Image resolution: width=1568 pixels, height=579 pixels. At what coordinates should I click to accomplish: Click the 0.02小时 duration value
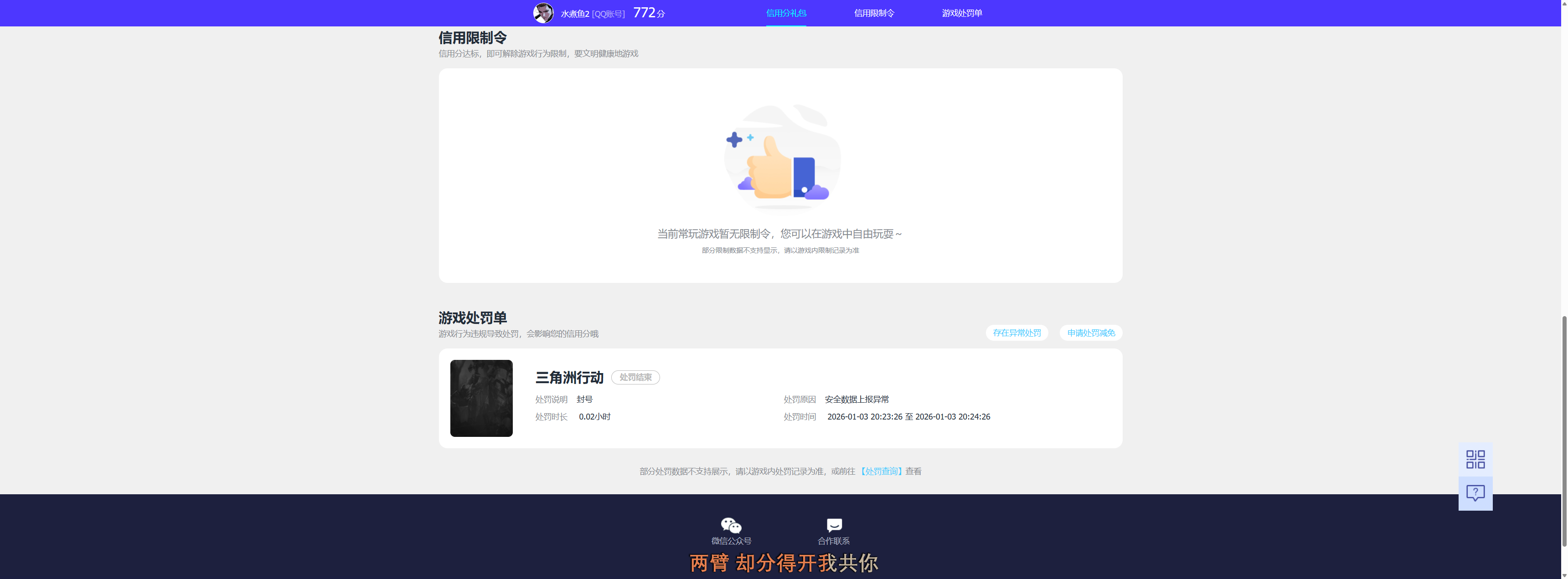(x=595, y=417)
